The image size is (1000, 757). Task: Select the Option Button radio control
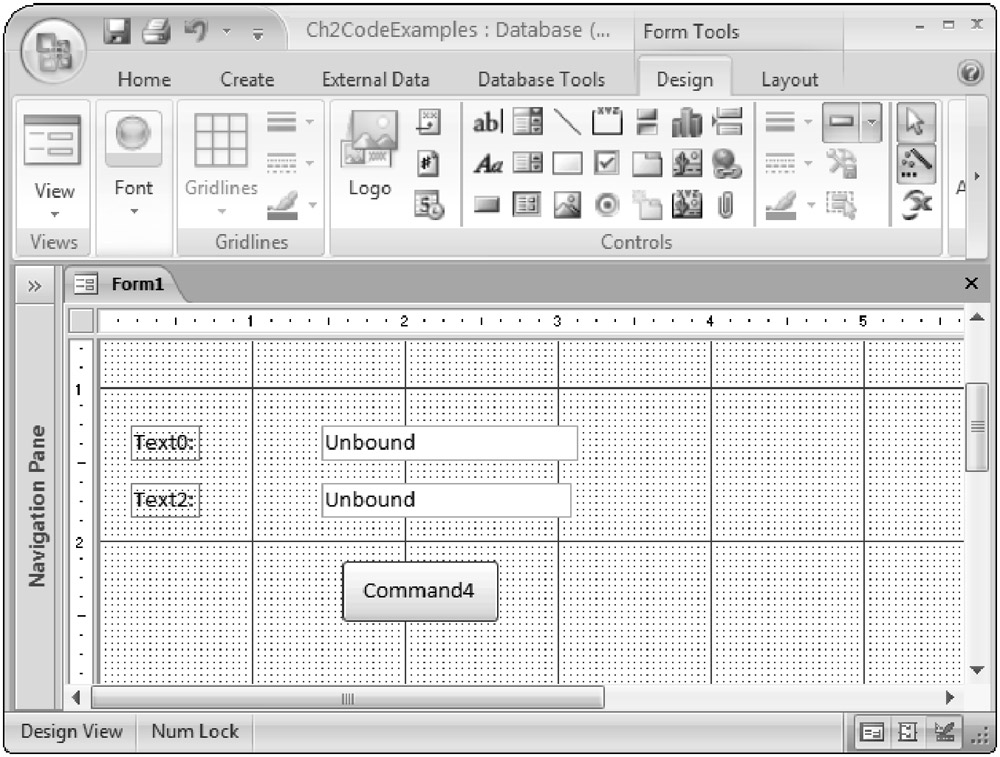coord(607,207)
